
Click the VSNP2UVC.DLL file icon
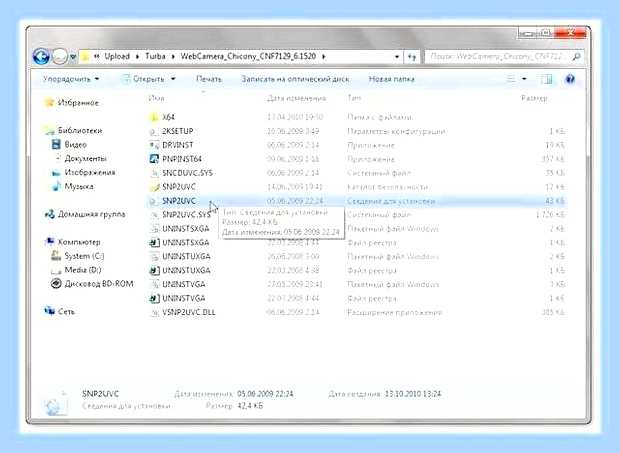[x=154, y=312]
